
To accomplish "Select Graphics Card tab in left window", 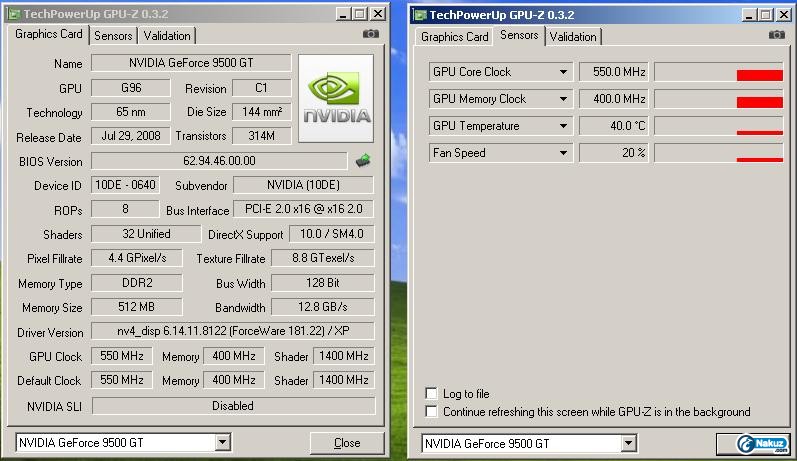I will point(49,34).
